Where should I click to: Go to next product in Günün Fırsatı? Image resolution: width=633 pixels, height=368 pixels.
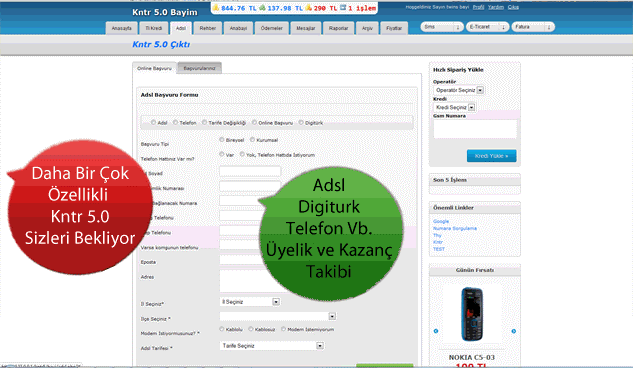coord(514,331)
